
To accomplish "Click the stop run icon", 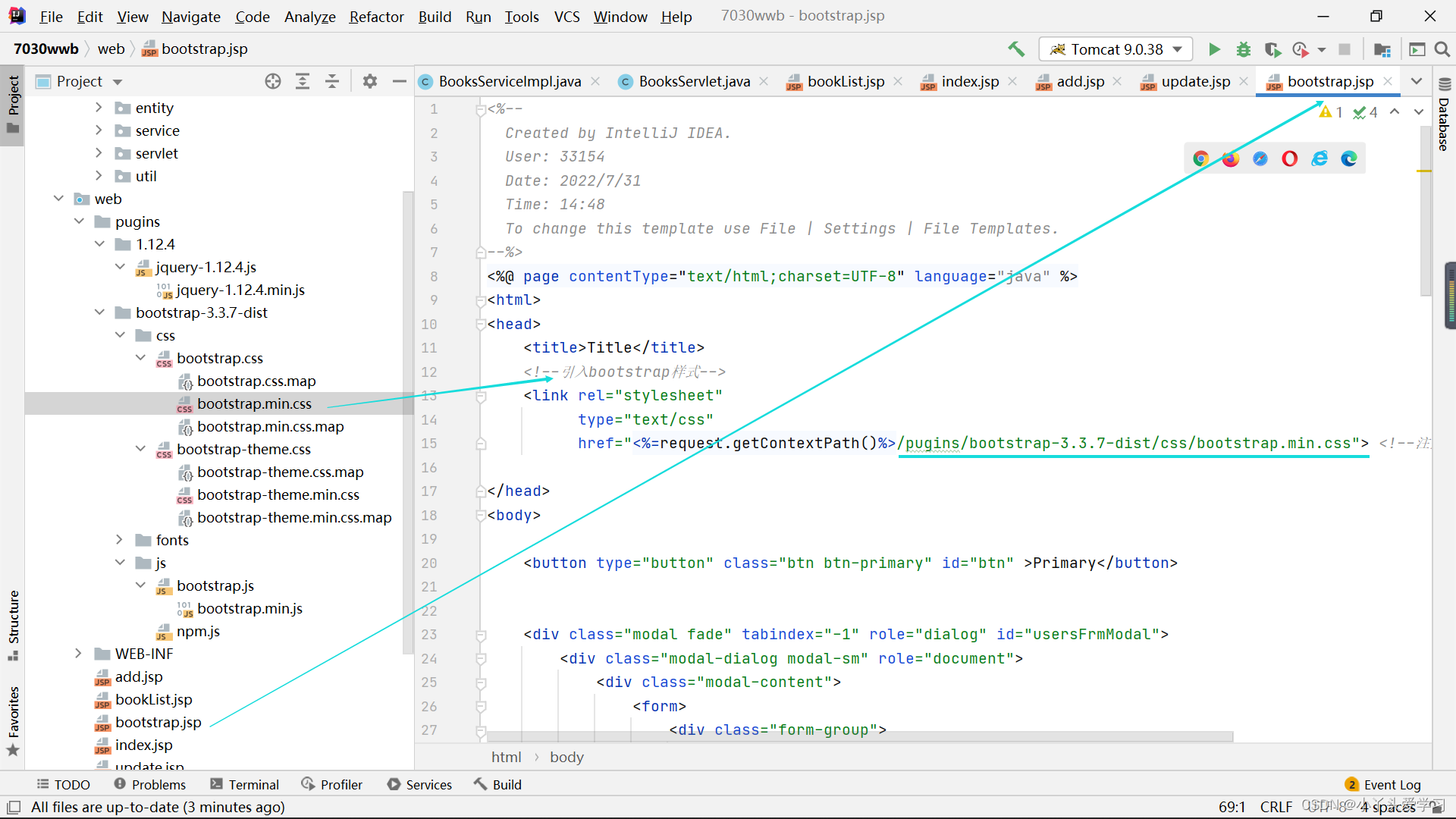I will point(1345,49).
